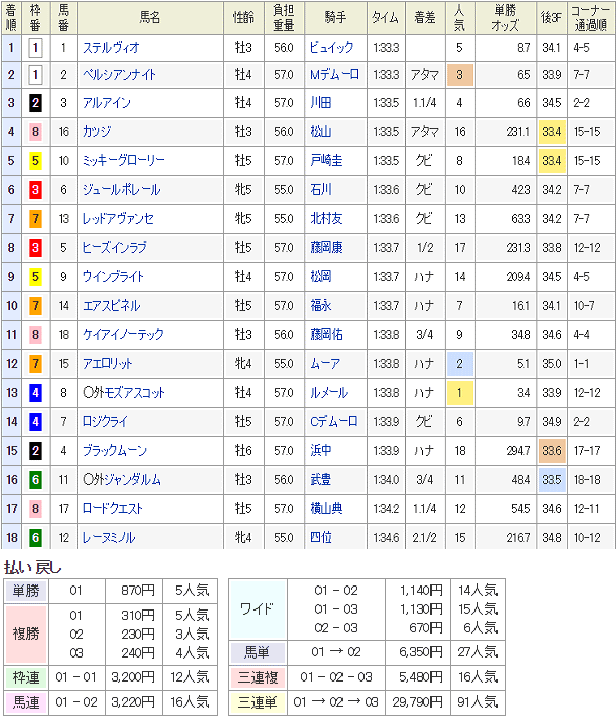Screen dimensions: 616x717
Task: Open jockey link 横山典
Action: click(x=326, y=509)
